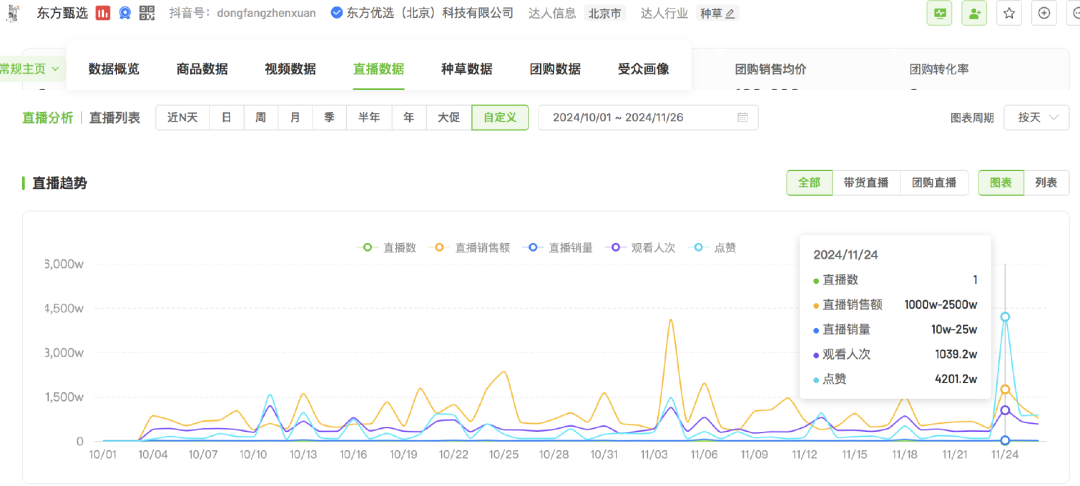Click the QR code icon beside 东方甄选
The image size is (1080, 486).
pyautogui.click(x=148, y=13)
